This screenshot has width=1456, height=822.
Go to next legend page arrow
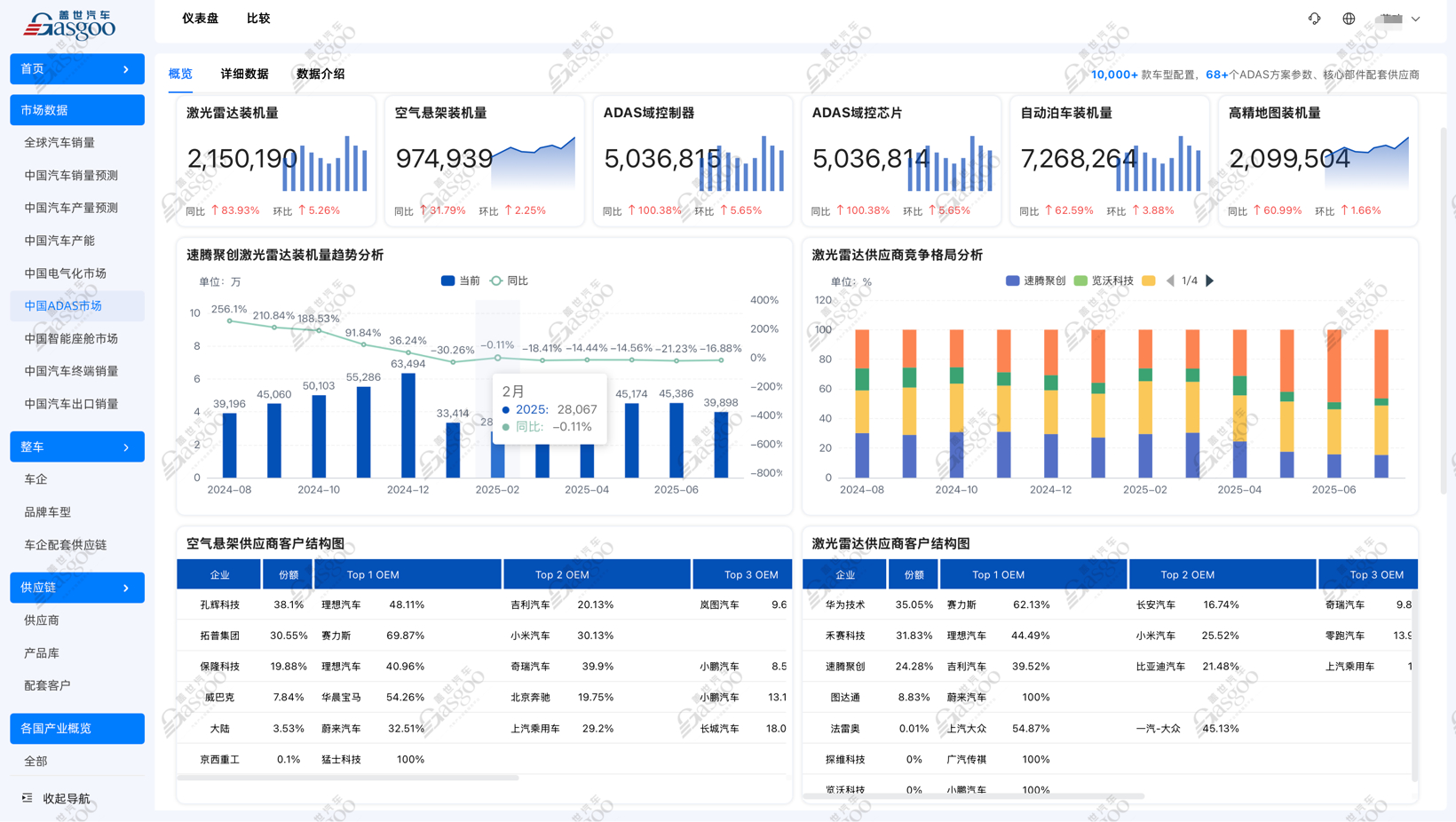pos(1210,281)
